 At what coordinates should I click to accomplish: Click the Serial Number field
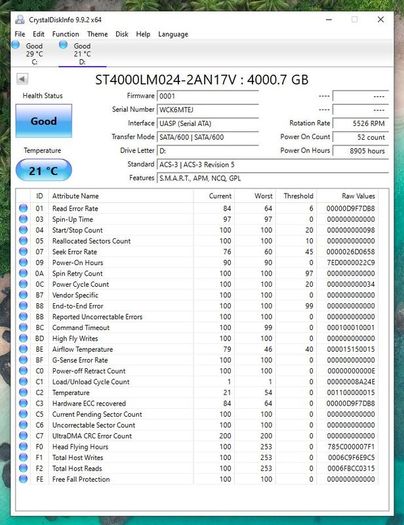[x=208, y=110]
